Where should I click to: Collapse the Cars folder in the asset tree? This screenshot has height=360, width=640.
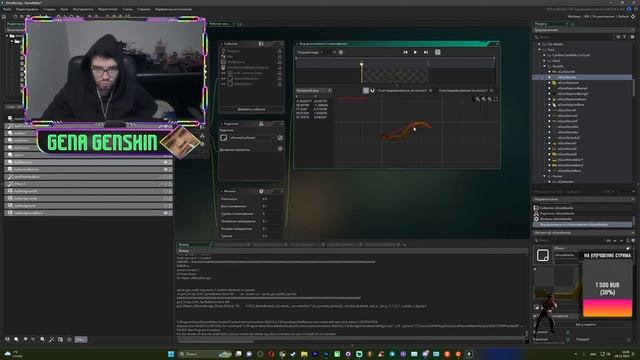[539, 49]
